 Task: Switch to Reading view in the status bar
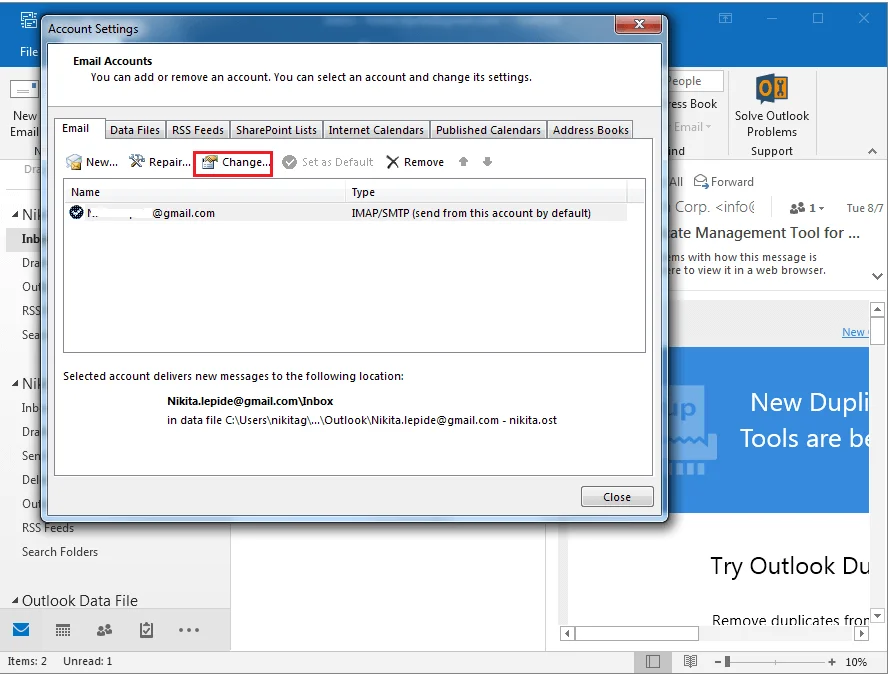[x=690, y=661]
